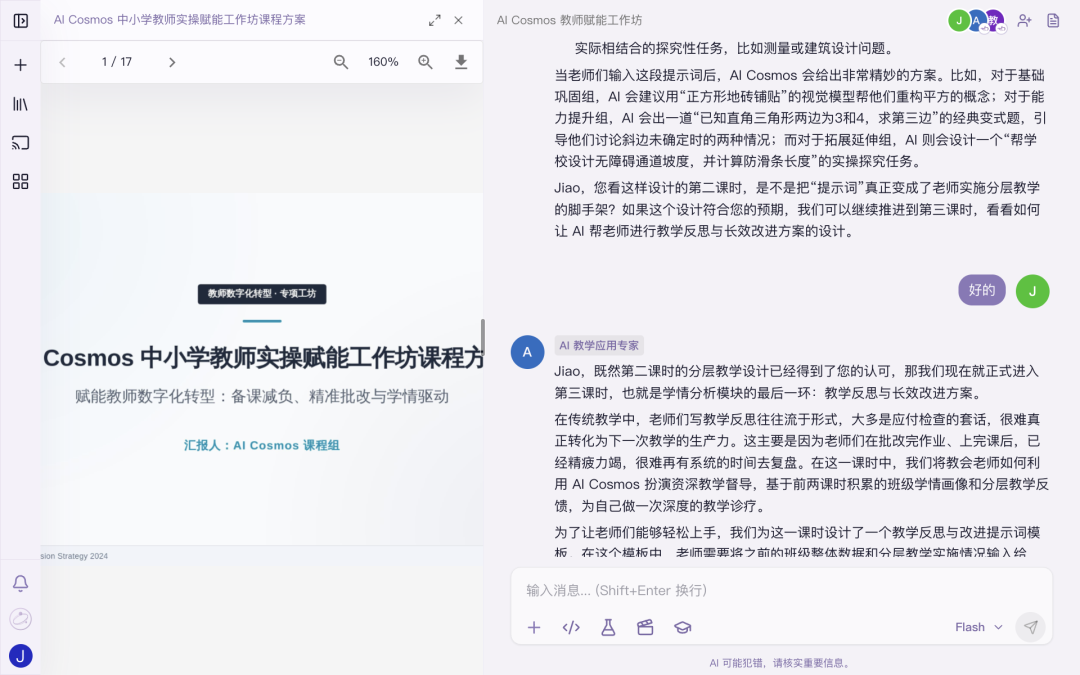1080x675 pixels.
Task: Open notifications bell icon
Action: (21, 583)
